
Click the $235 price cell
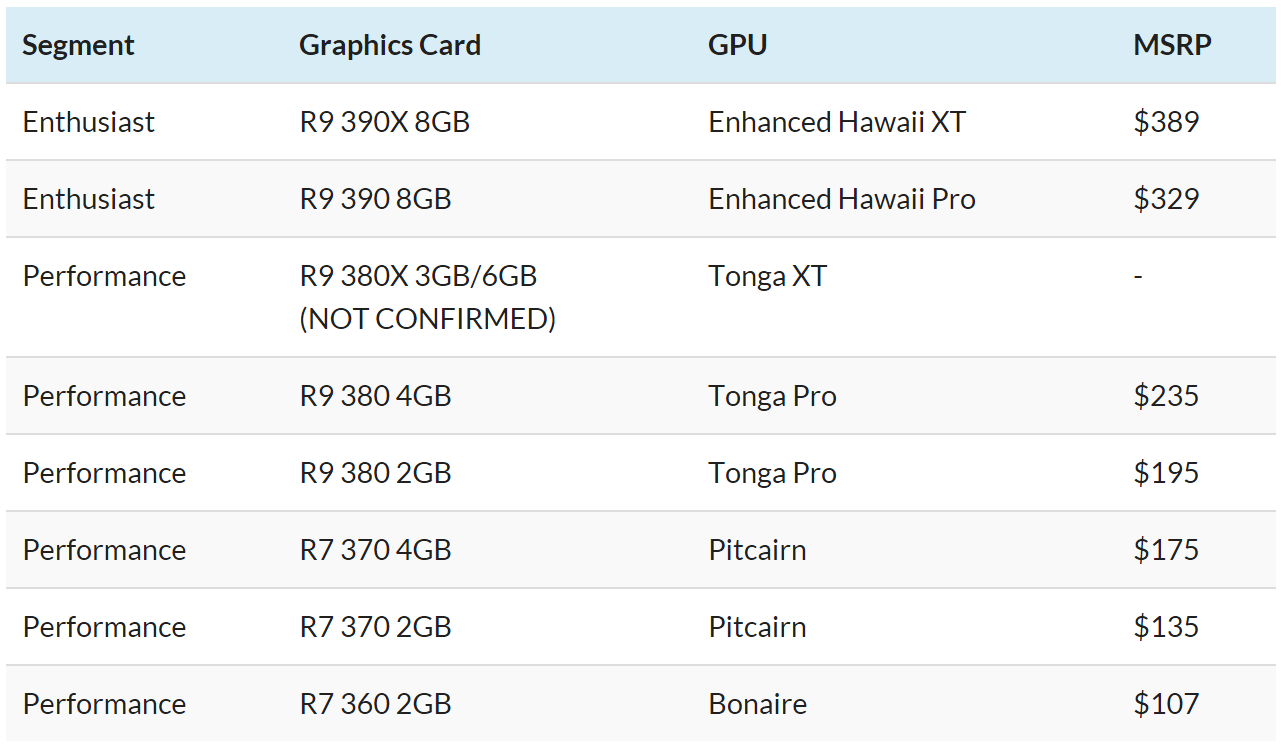coord(1166,396)
